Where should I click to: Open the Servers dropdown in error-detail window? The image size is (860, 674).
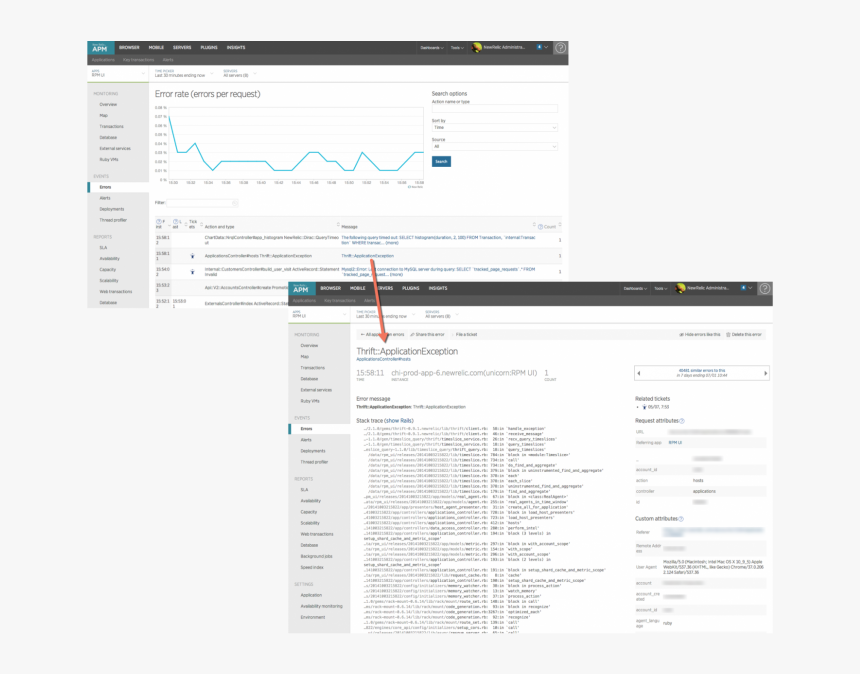[442, 314]
